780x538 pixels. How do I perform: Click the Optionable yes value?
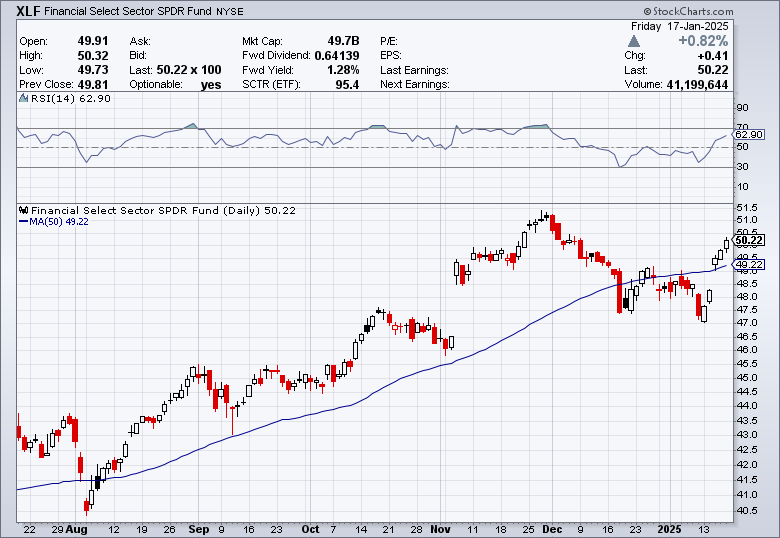[x=211, y=85]
